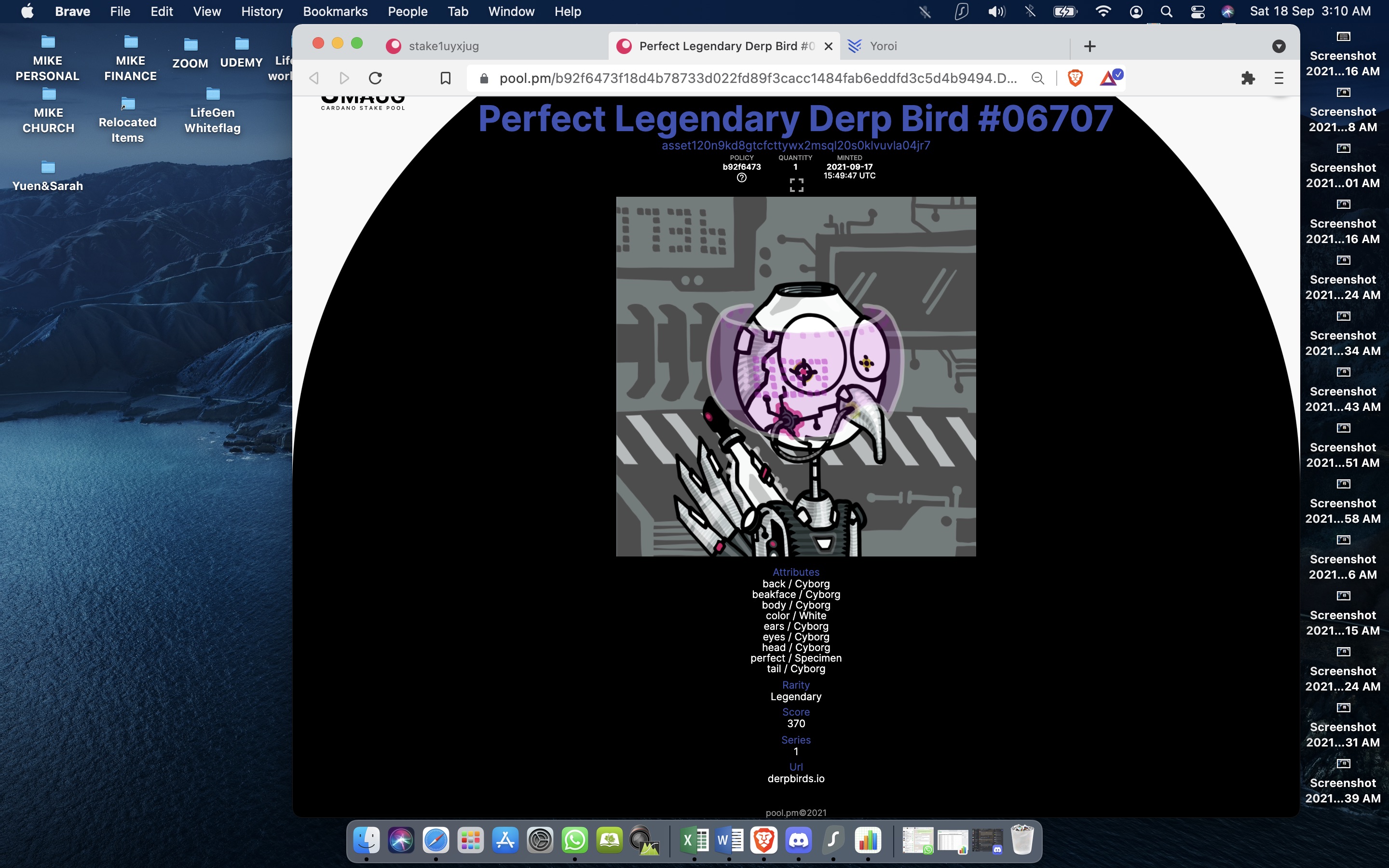Click the zoom magnifier in address bar
The height and width of the screenshot is (868, 1389).
tap(1038, 78)
